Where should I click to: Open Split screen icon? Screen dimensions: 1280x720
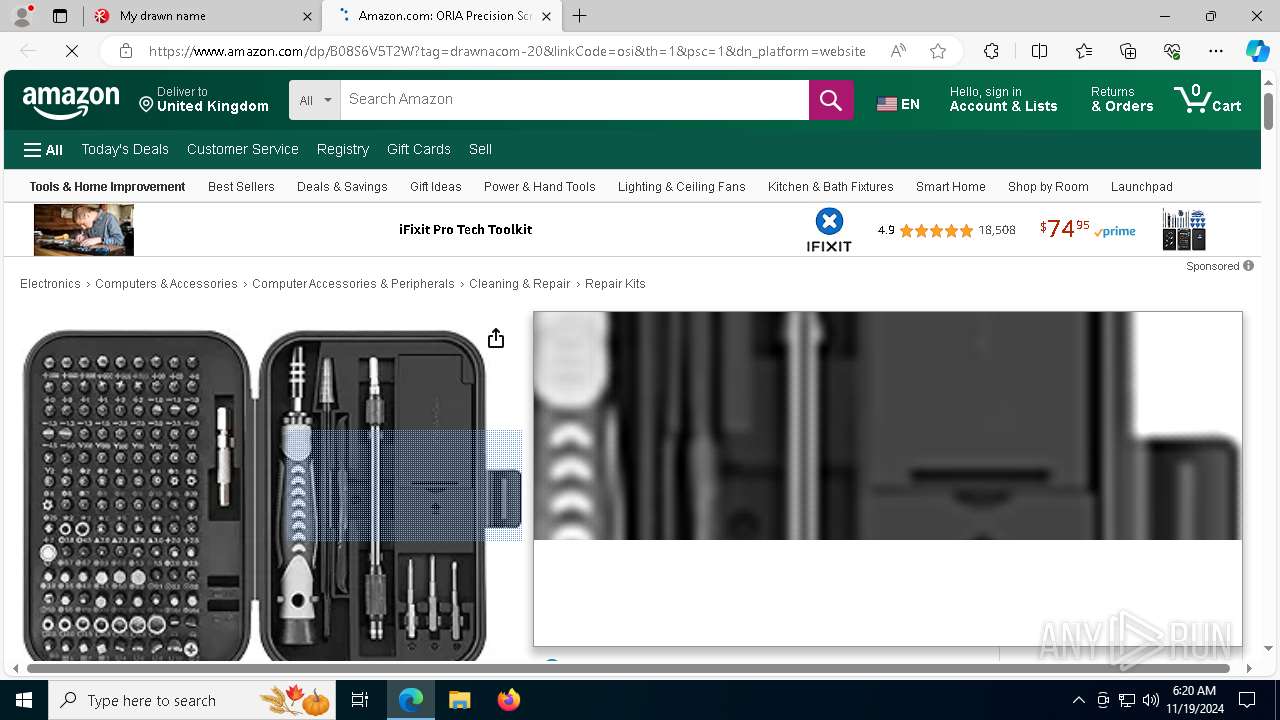pyautogui.click(x=1039, y=51)
